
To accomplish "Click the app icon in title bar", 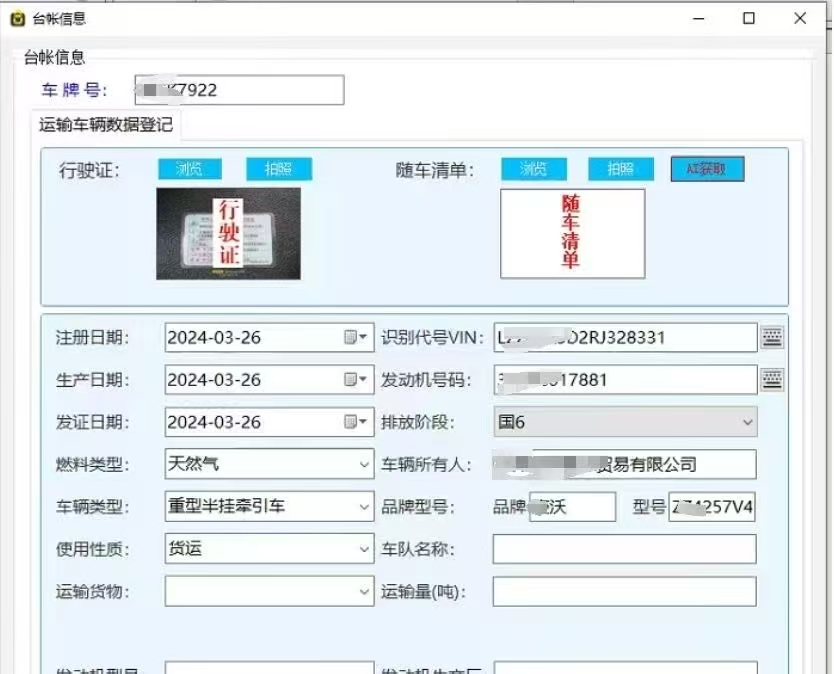I will pos(17,18).
